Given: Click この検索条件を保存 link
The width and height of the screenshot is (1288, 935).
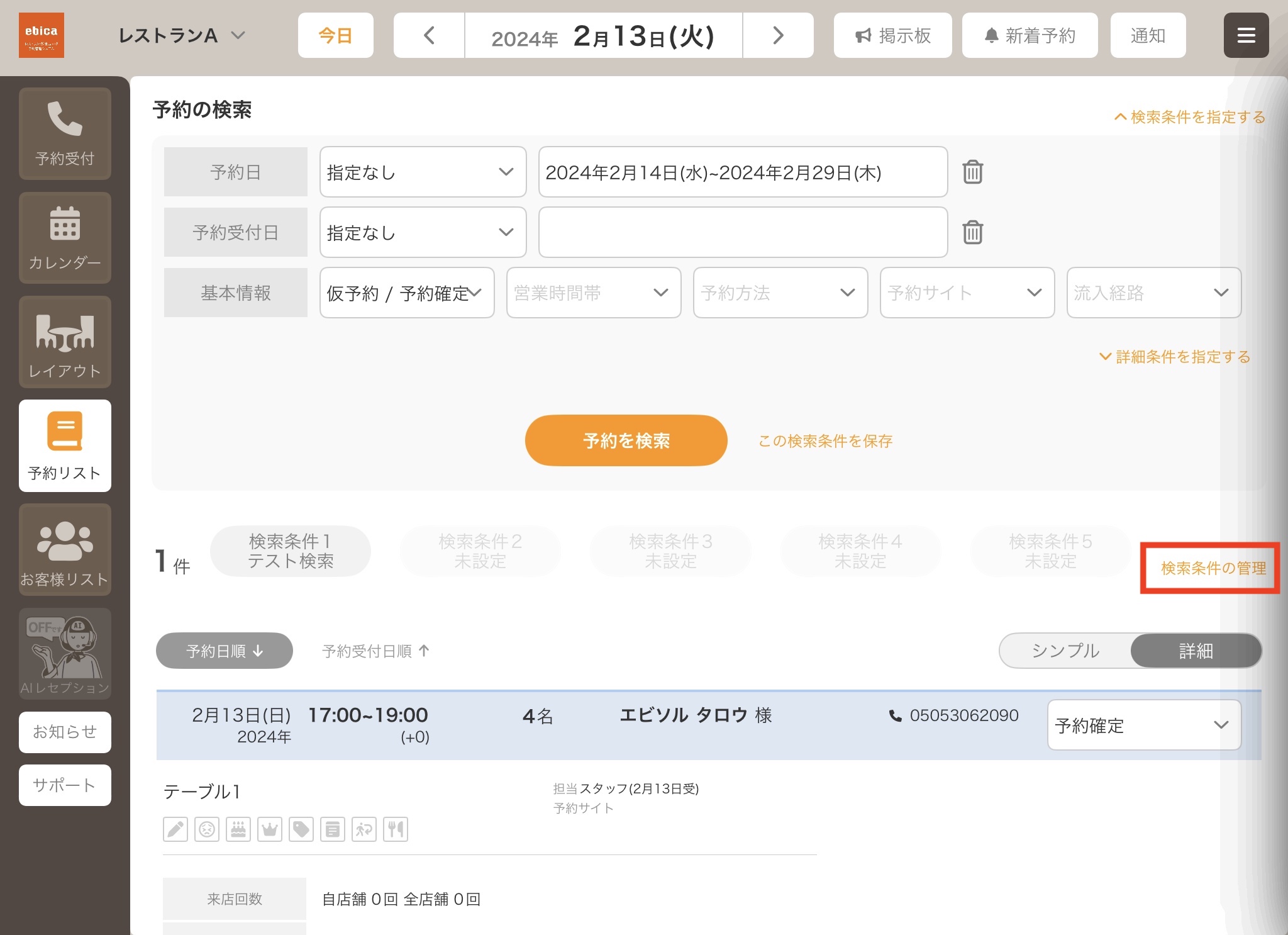Looking at the screenshot, I should 825,441.
